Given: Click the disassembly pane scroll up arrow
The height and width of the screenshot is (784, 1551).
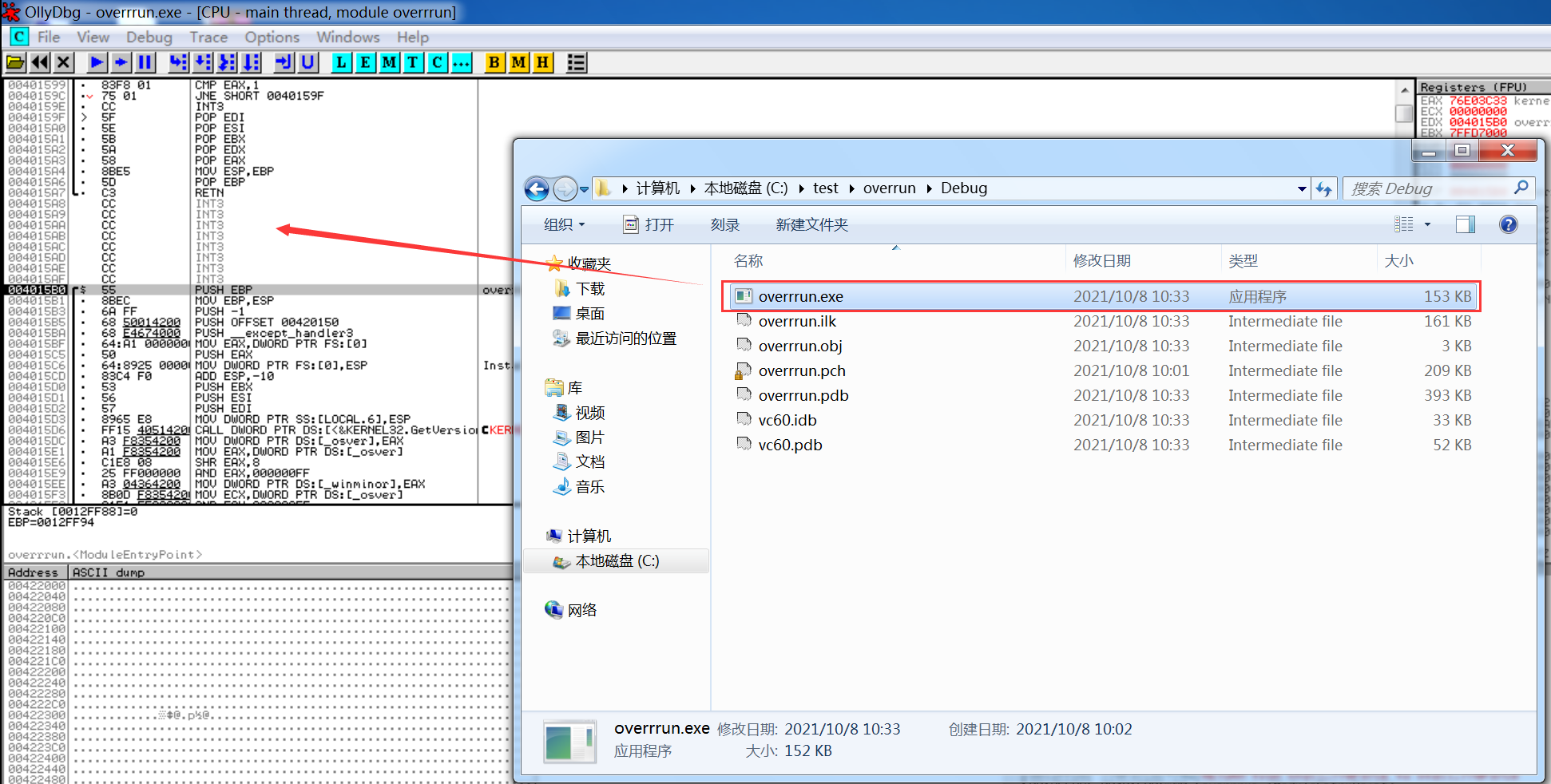Looking at the screenshot, I should (1404, 89).
